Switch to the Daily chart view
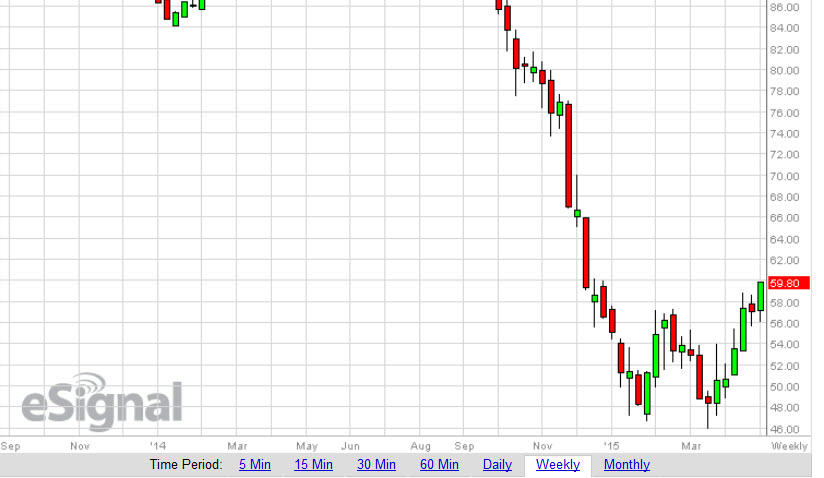This screenshot has width=824, height=478. pyautogui.click(x=497, y=465)
